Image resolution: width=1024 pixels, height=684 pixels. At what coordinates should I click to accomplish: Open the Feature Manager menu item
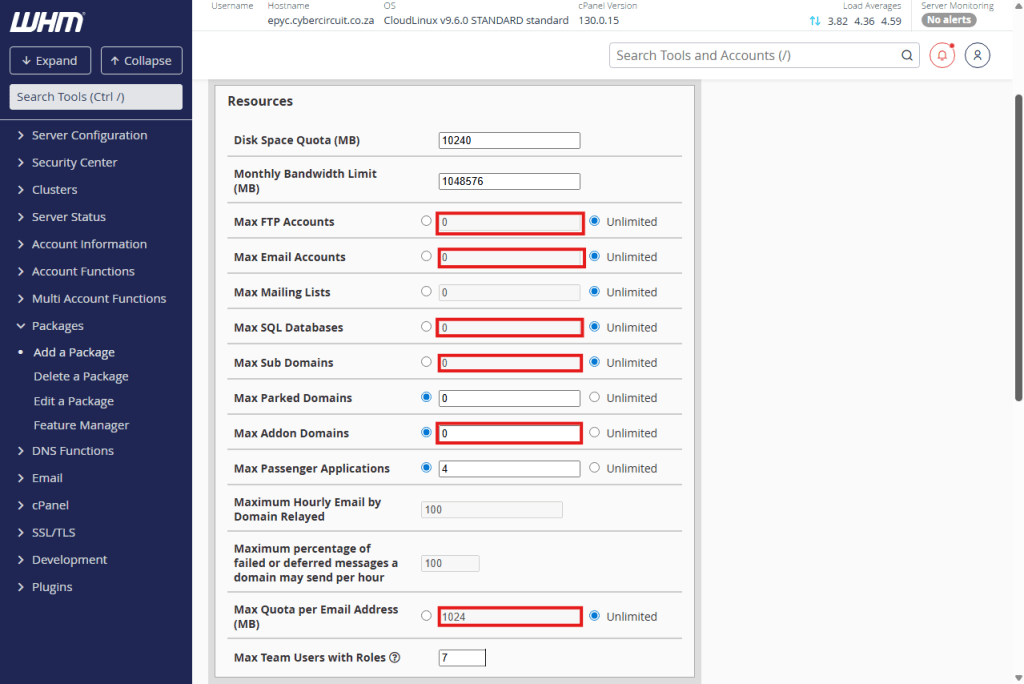(x=81, y=425)
